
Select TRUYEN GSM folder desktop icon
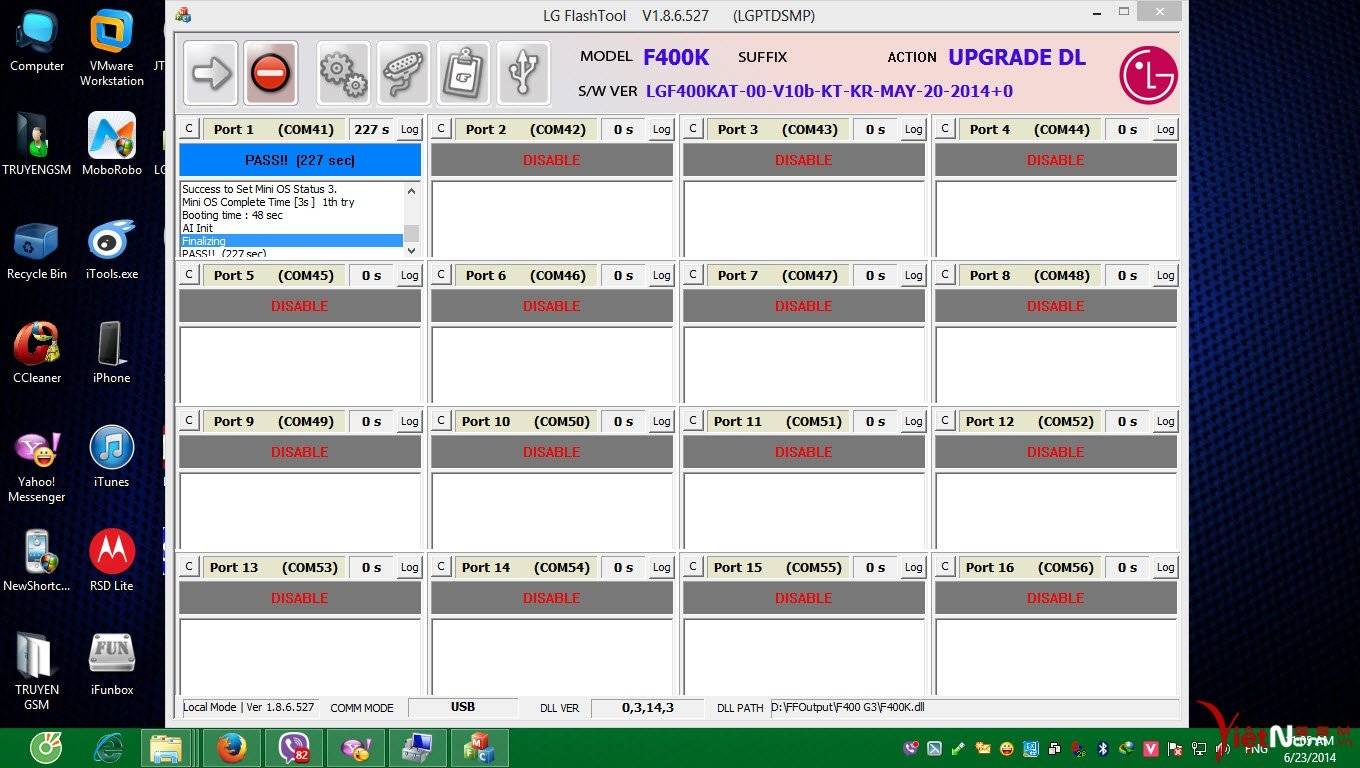(x=37, y=672)
